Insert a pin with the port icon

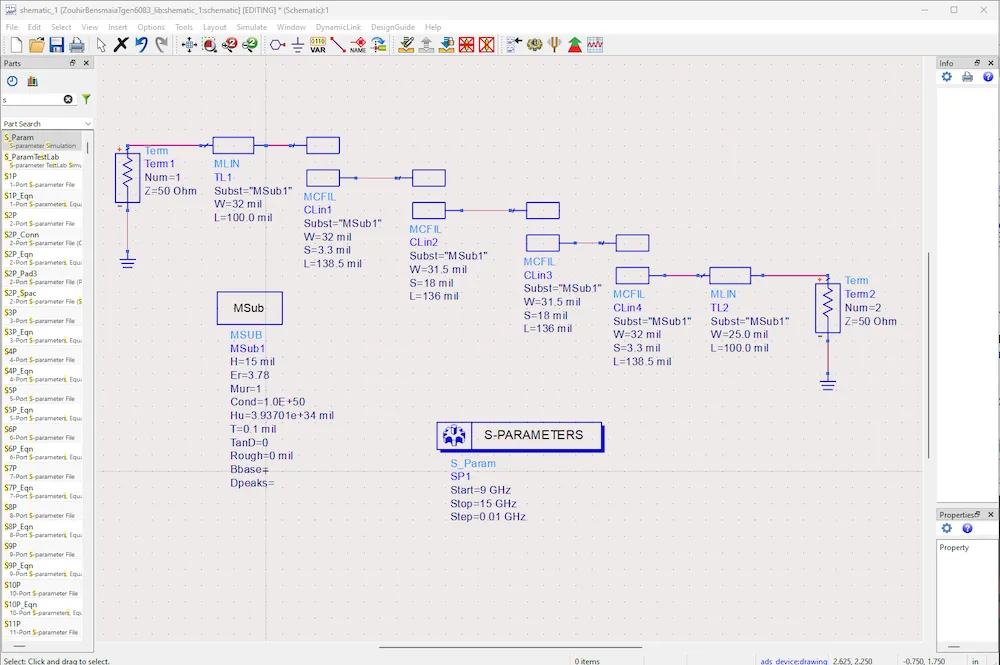pyautogui.click(x=277, y=45)
